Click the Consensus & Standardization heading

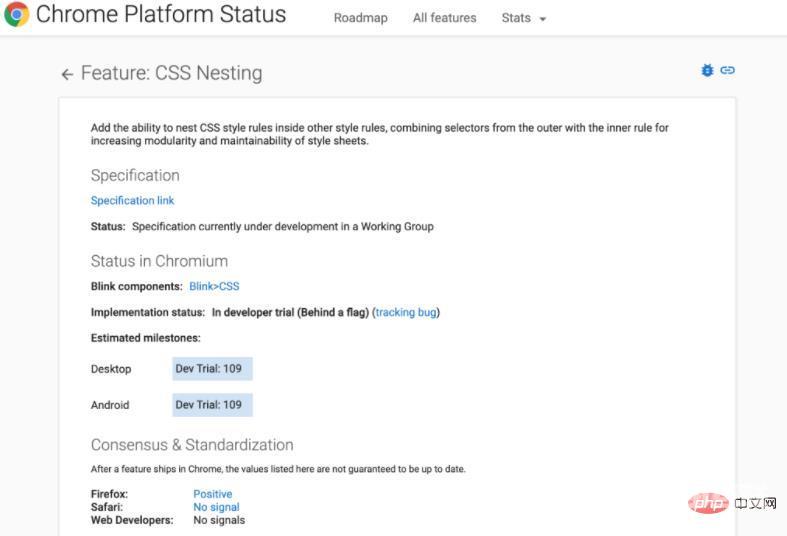(192, 445)
